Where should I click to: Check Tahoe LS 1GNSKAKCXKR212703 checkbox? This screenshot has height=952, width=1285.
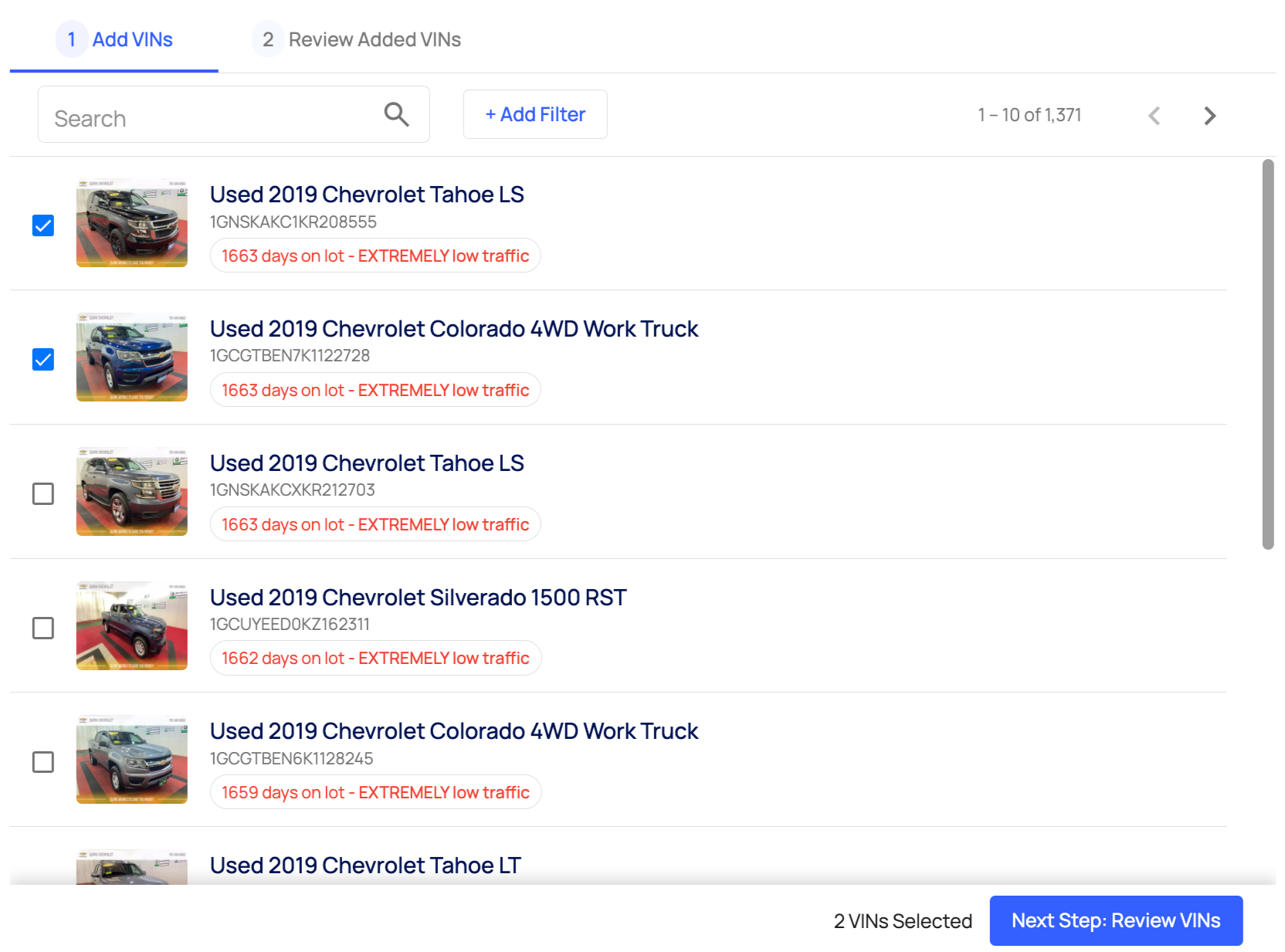[x=43, y=494]
